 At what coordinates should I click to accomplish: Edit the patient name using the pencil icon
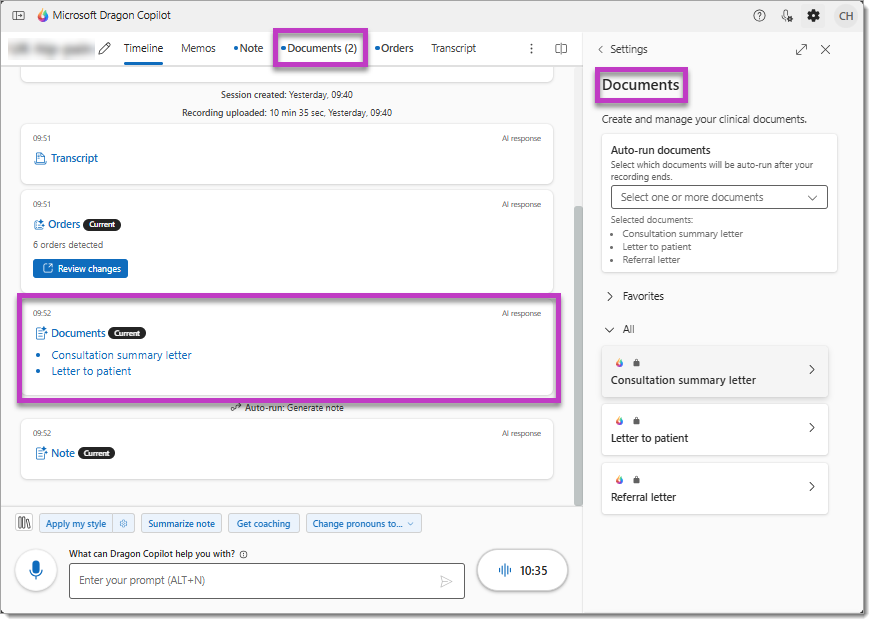(x=105, y=47)
